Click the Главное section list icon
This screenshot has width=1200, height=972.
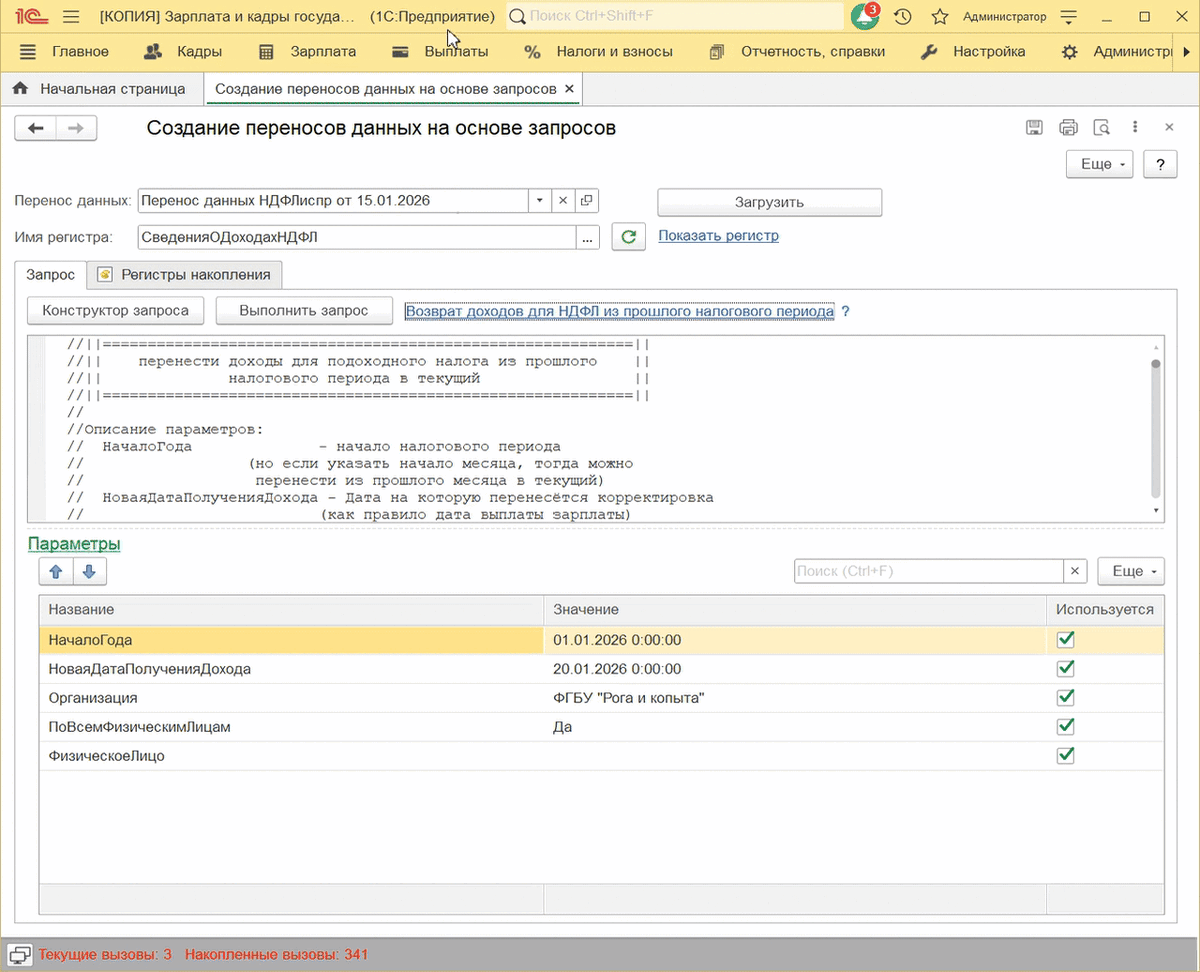(28, 52)
